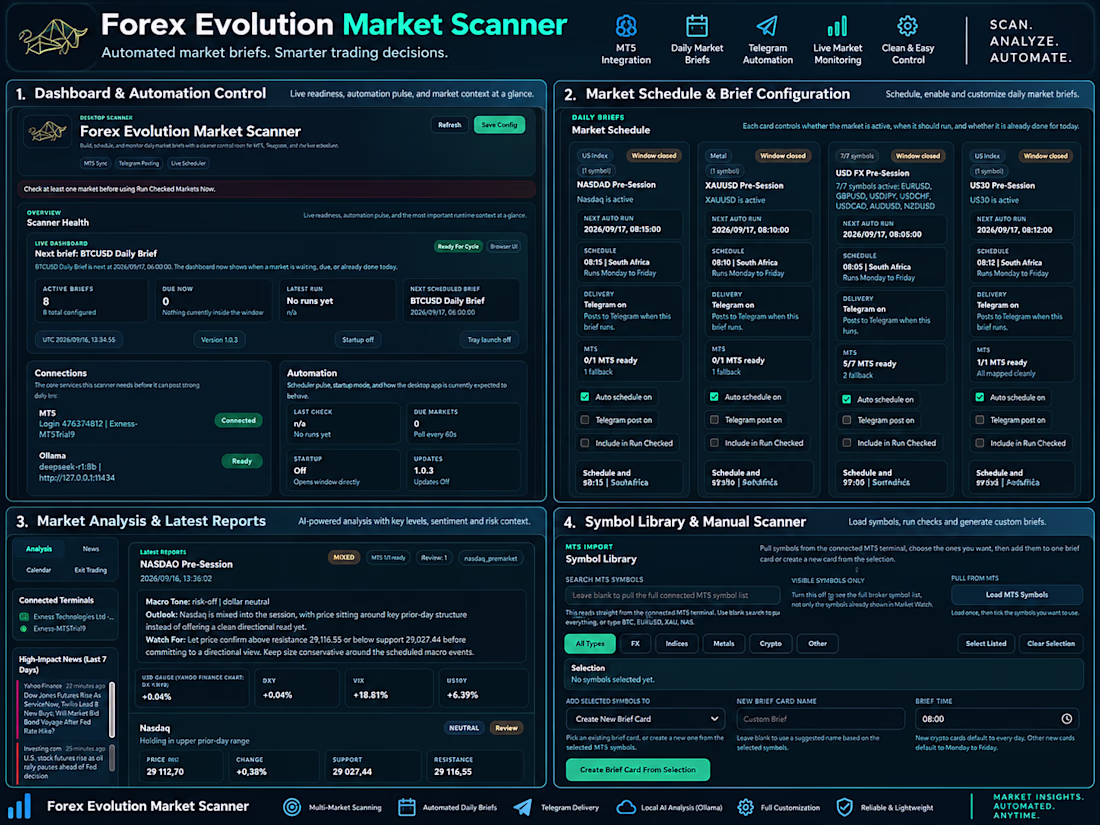
Task: Toggle Auto schedule on for NASDAQ Pre-Session
Action: [x=584, y=397]
